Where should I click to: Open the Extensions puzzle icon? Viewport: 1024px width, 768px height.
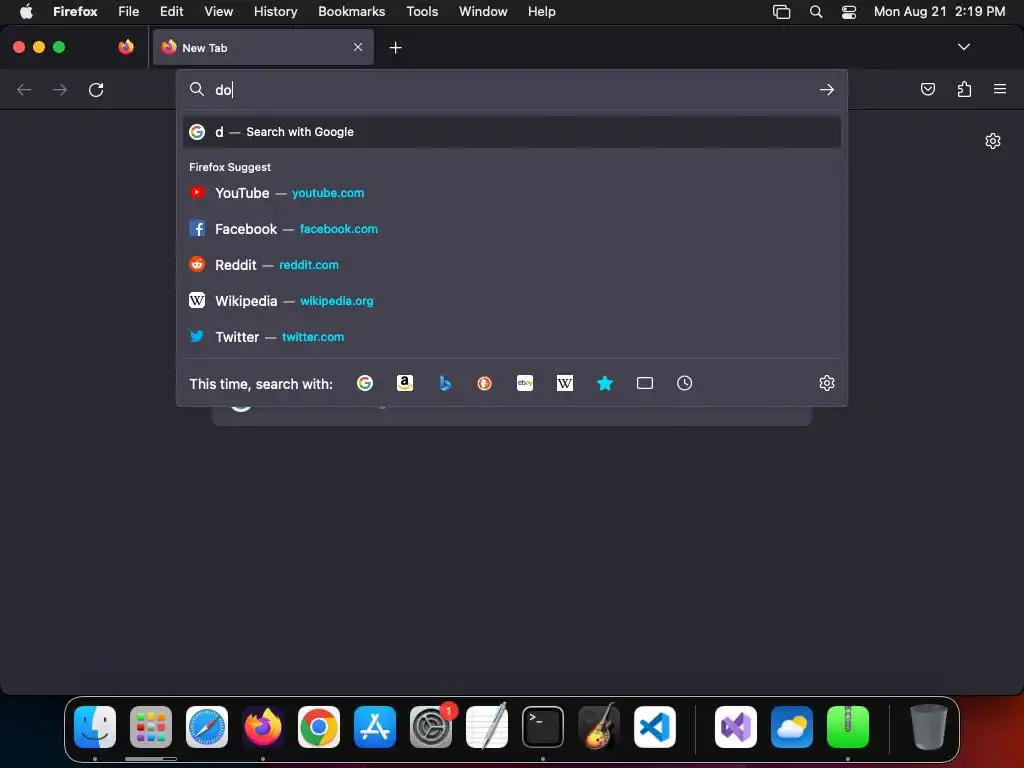click(x=964, y=89)
